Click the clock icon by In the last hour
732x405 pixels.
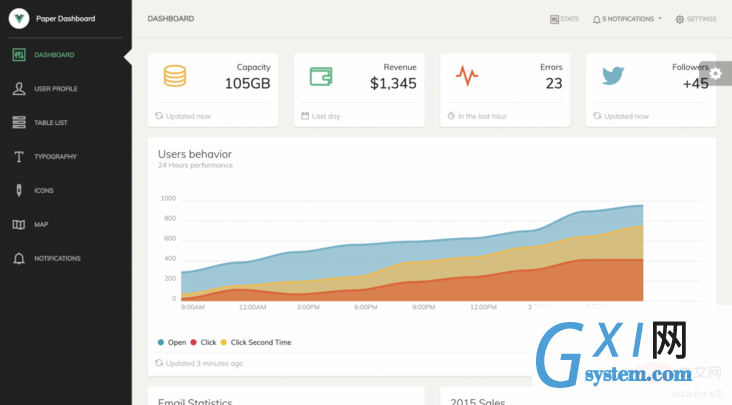[x=451, y=116]
